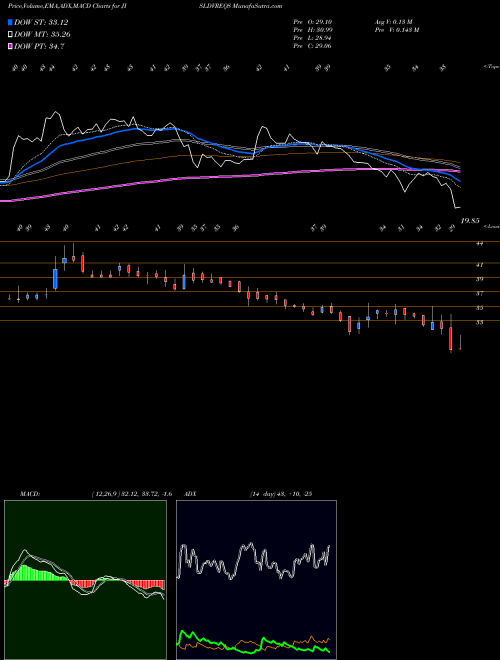Screen dimensions: 500x660
Task: Click the 'Avg V: 0.13 M' value
Action: [394, 22]
